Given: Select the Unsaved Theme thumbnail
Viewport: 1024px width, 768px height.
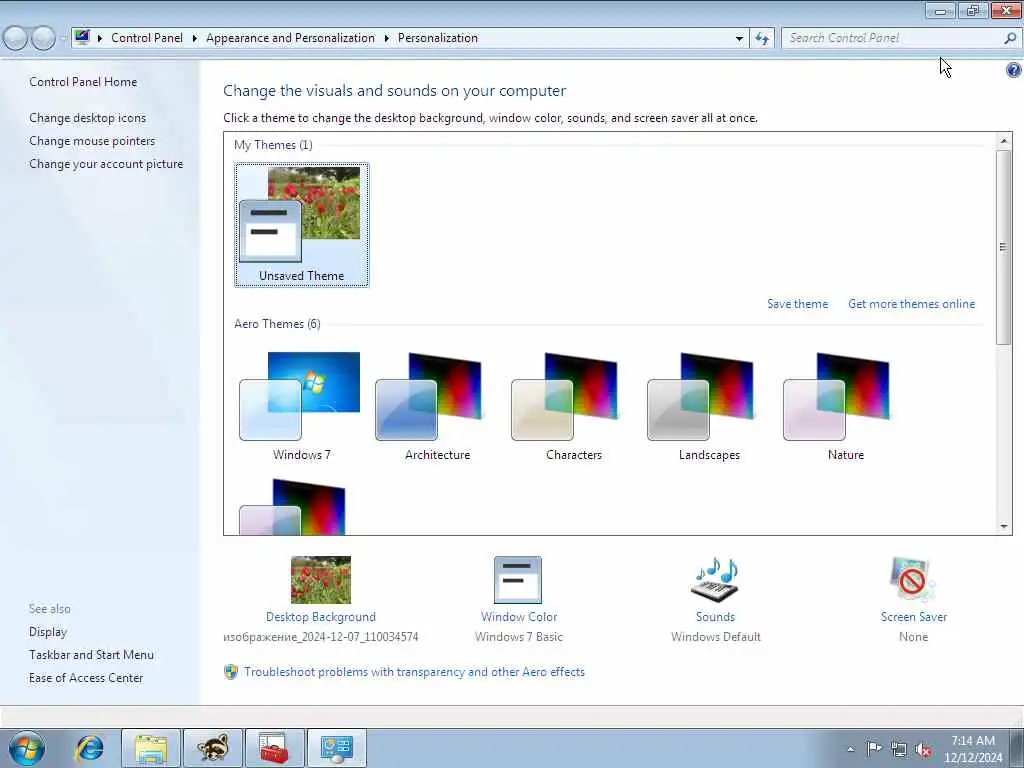Looking at the screenshot, I should tap(301, 225).
